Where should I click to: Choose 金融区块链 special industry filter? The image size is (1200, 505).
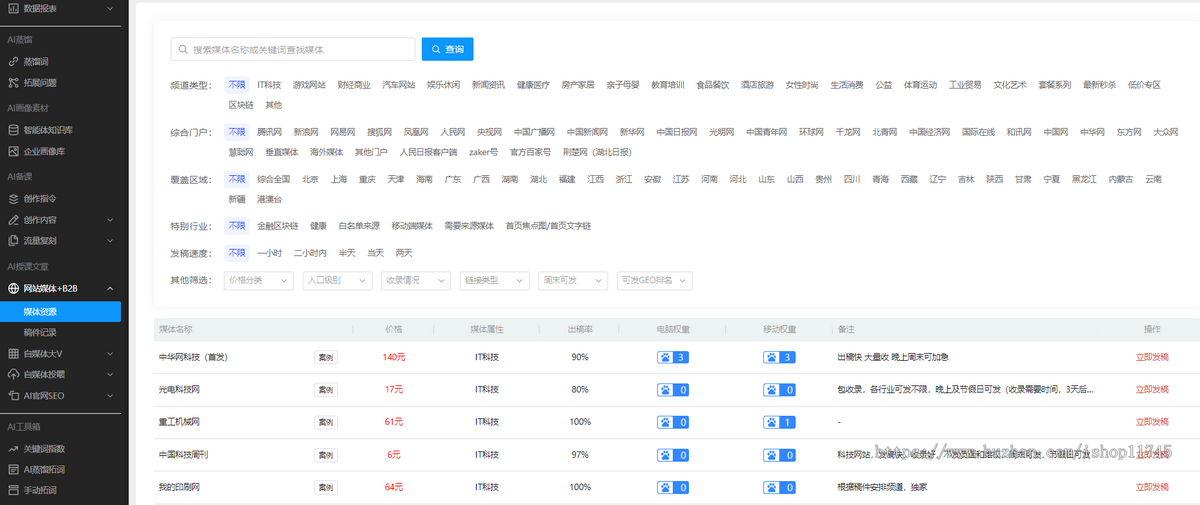click(x=278, y=226)
